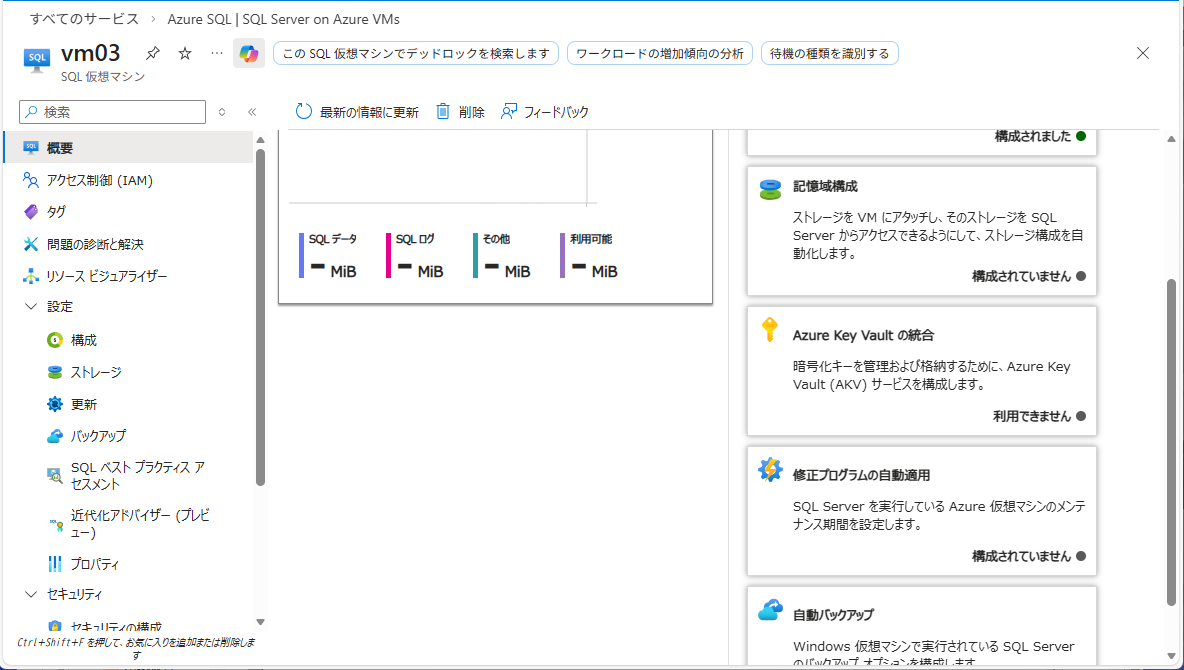The image size is (1184, 670).
Task: Click すべてのサービス breadcrumb
Action: (85, 19)
